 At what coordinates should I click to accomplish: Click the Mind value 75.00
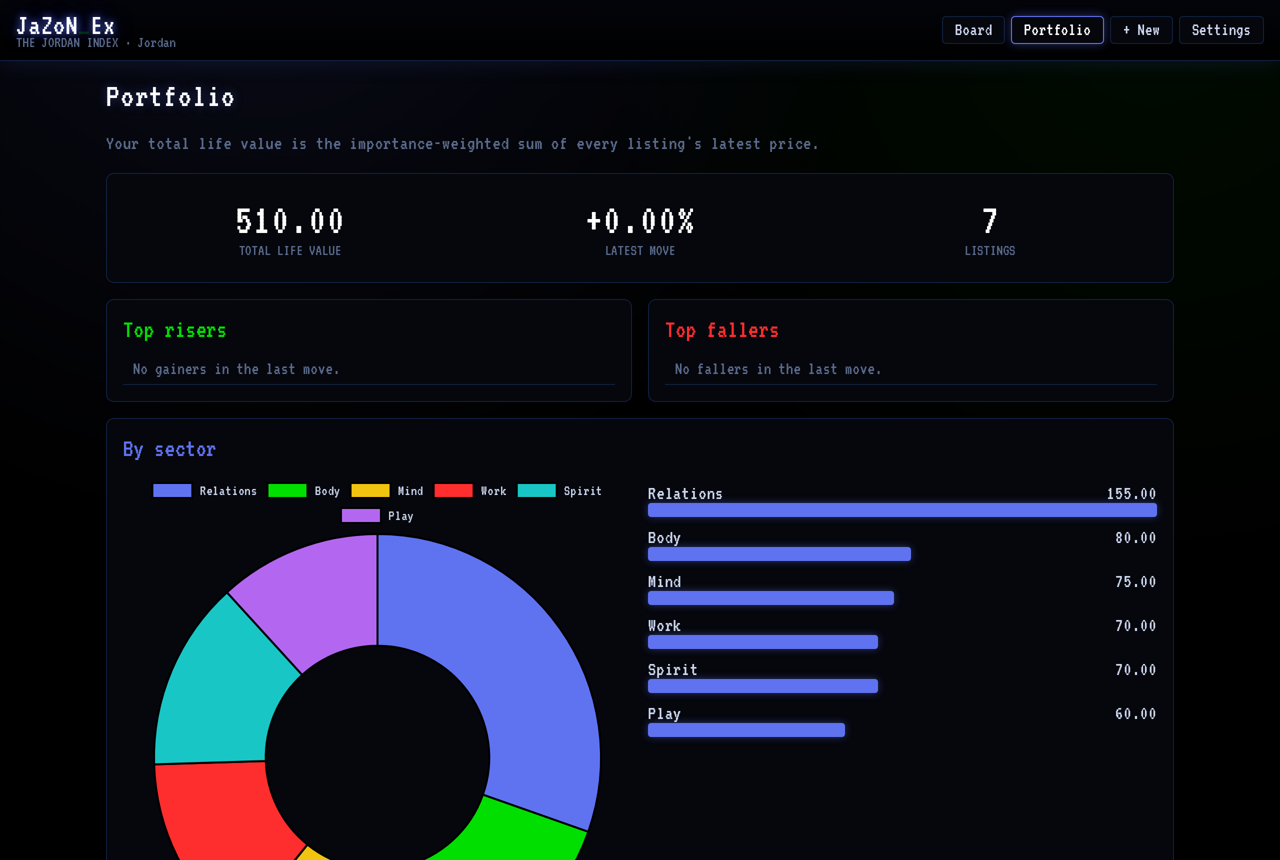point(1136,582)
